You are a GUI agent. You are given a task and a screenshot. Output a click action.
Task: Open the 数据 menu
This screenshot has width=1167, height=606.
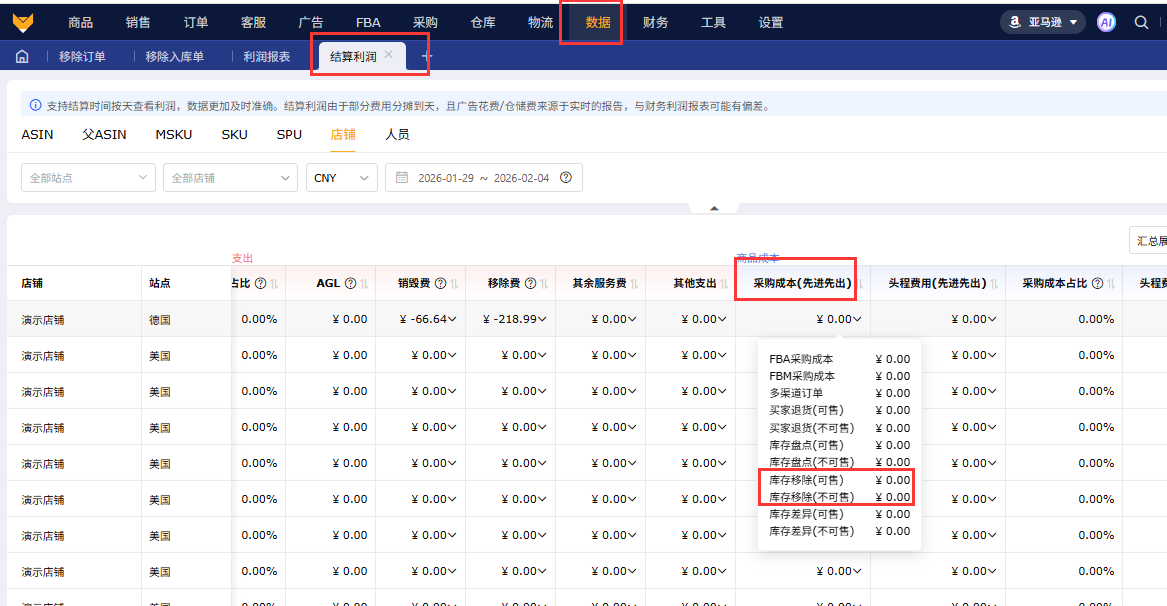598,22
